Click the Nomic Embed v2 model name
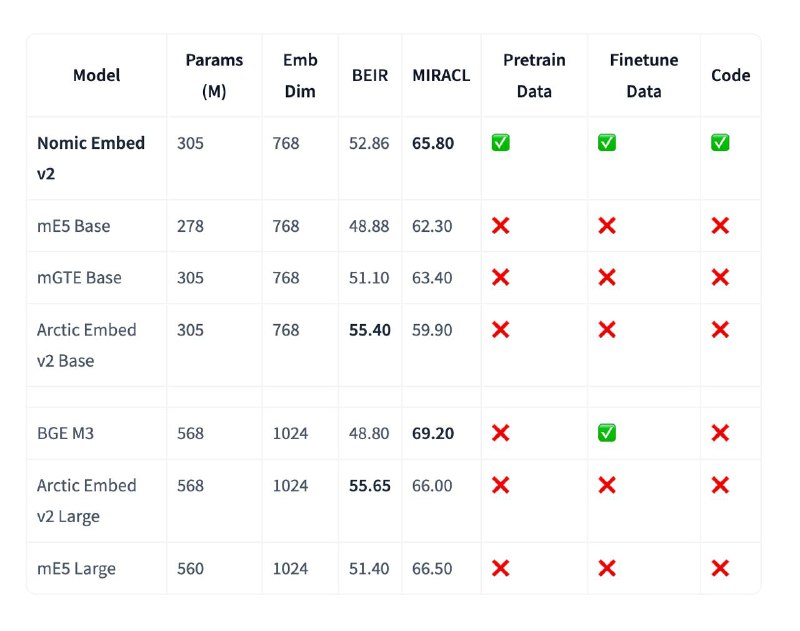This screenshot has width=800, height=631. 91,158
